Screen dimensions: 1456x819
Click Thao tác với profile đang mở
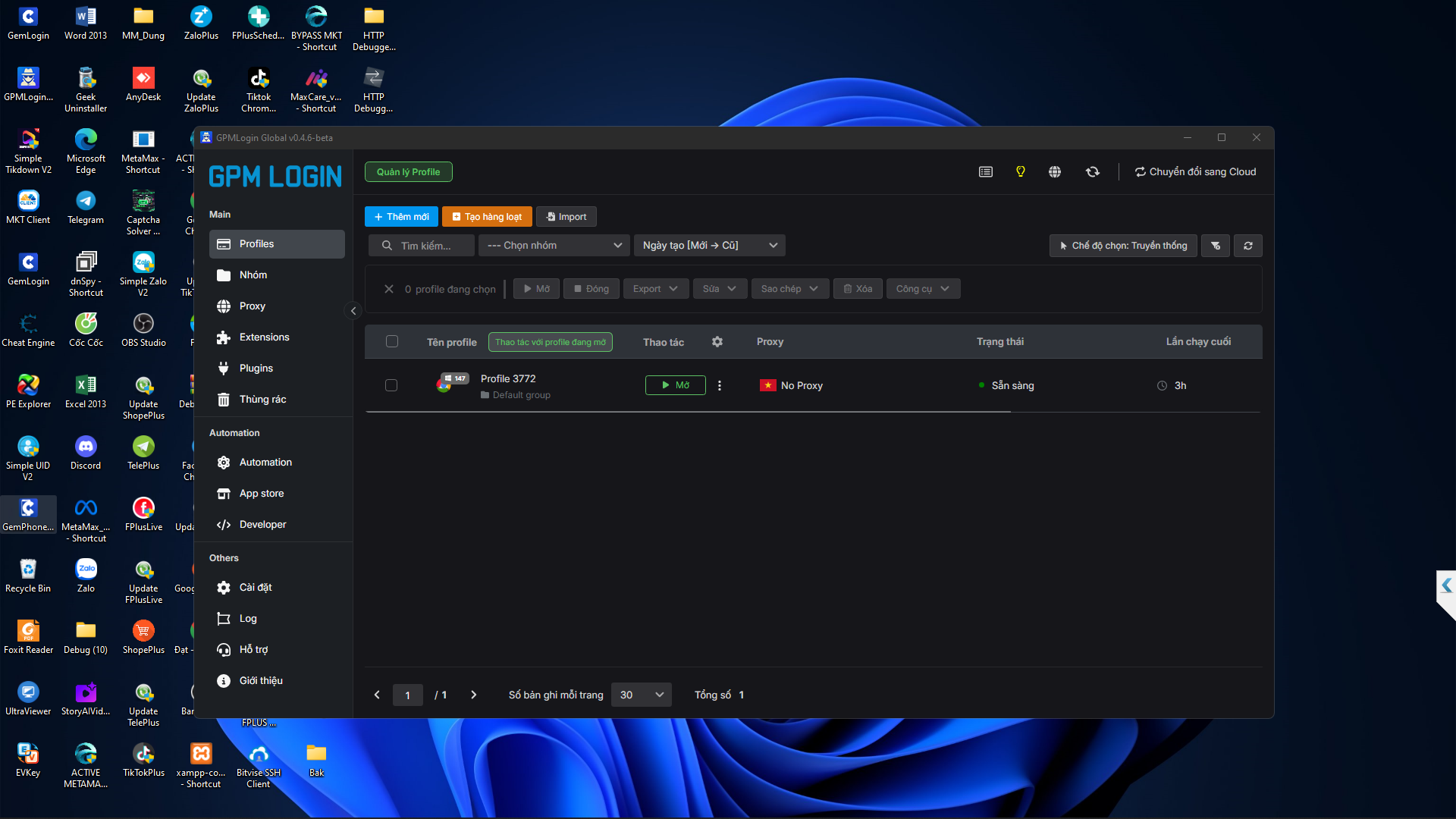click(x=551, y=342)
